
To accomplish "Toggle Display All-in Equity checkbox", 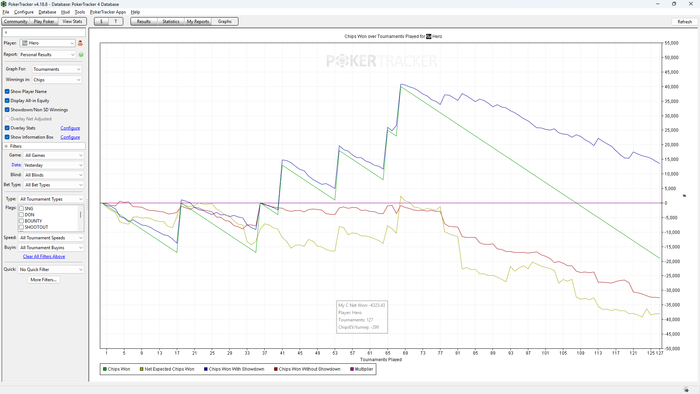I will 7,101.
